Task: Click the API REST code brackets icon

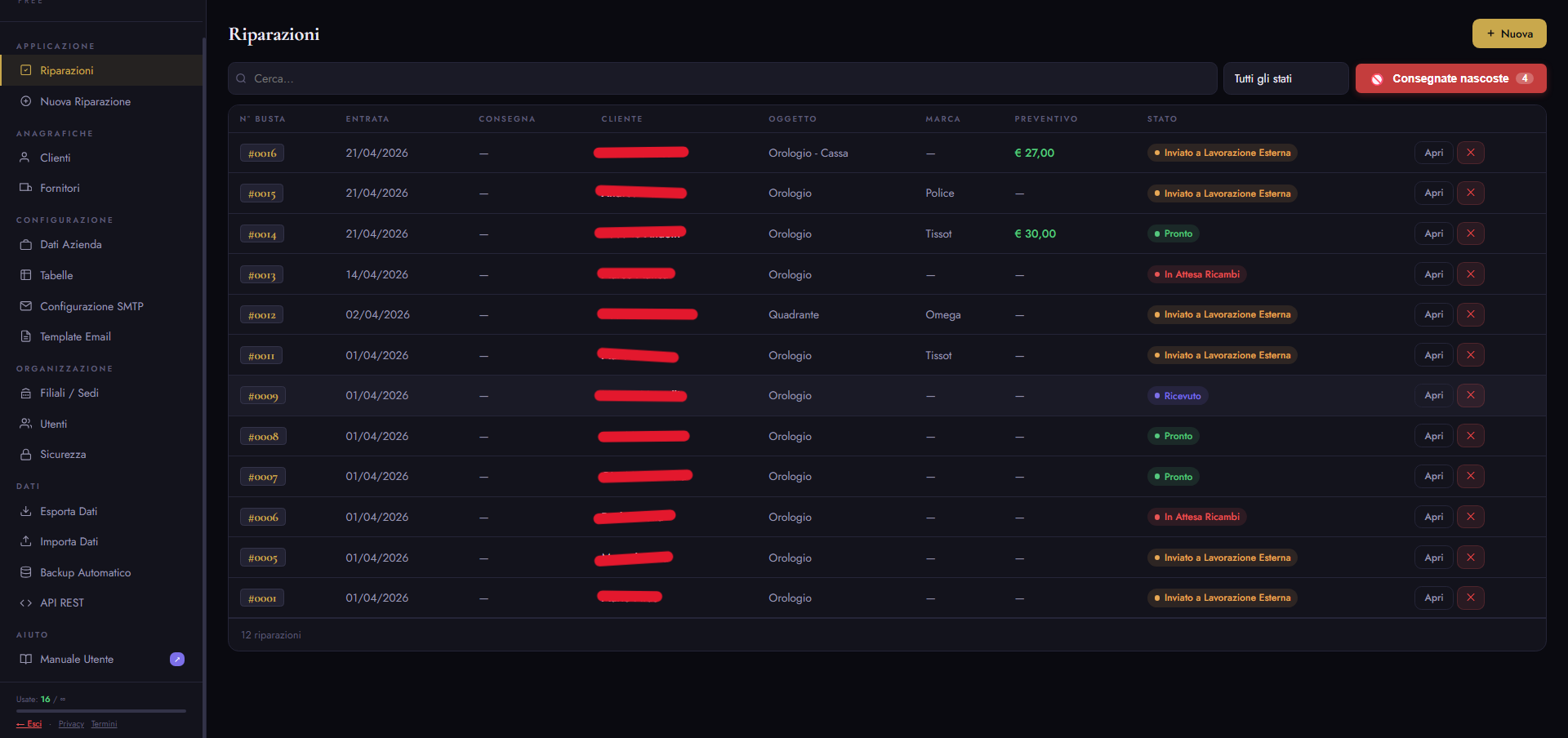Action: (25, 602)
